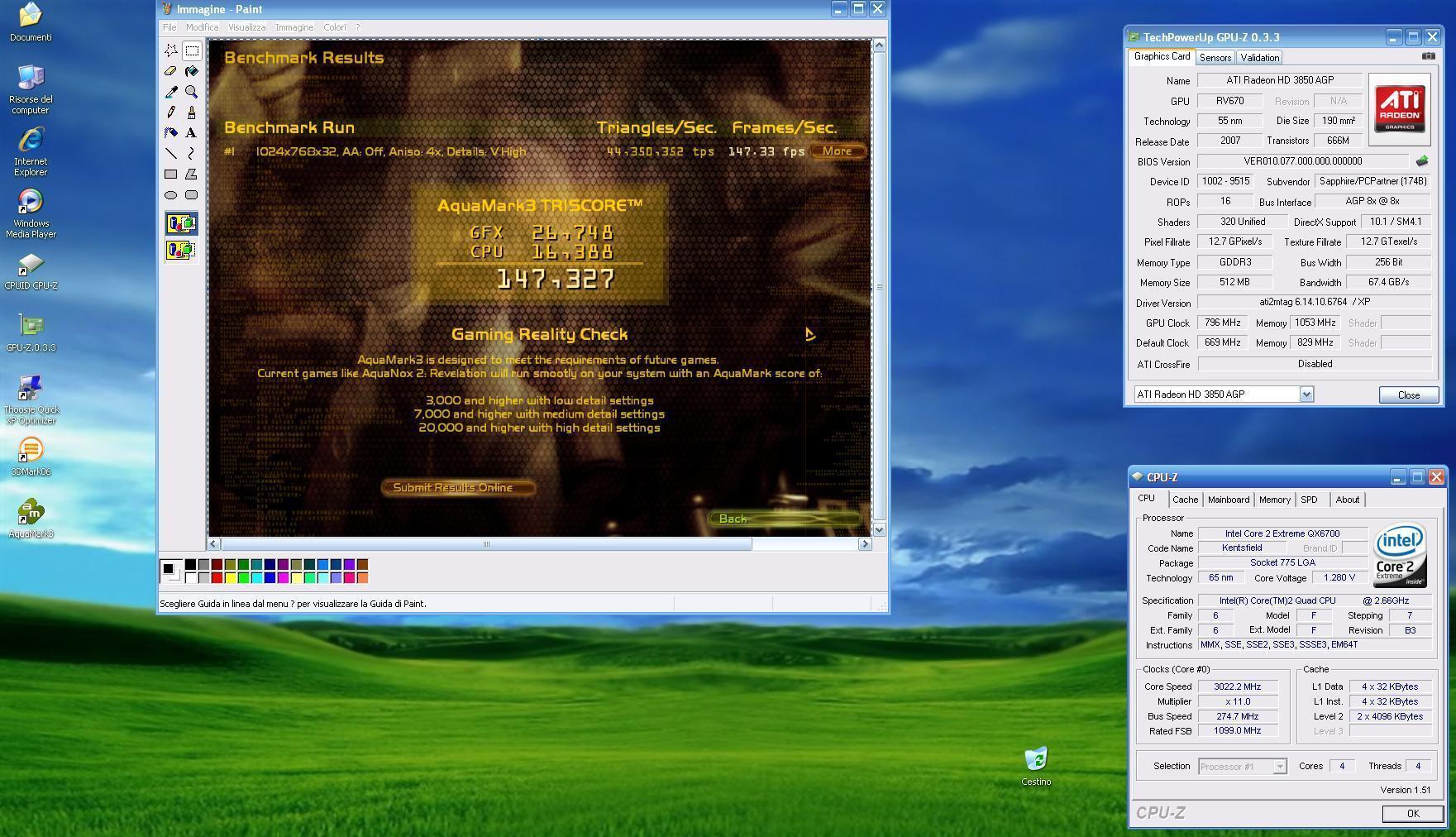Pick the Polygon shape tool
This screenshot has width=1456, height=837.
[x=192, y=174]
